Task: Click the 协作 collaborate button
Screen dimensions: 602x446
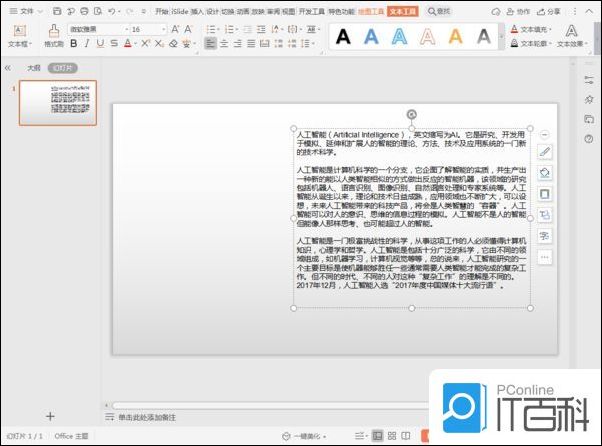Action: pyautogui.click(x=518, y=12)
